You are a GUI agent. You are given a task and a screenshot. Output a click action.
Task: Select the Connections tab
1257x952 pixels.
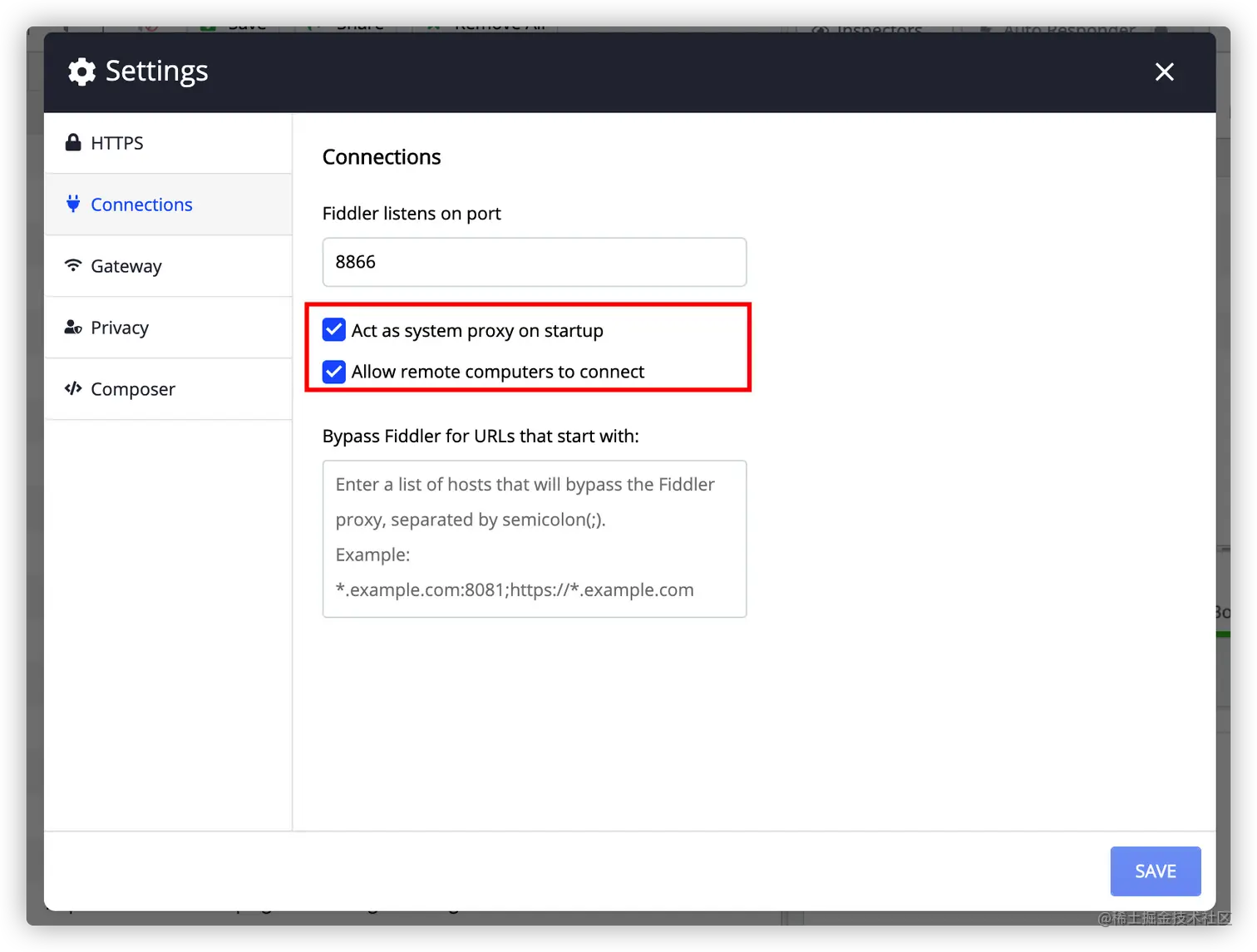[168, 205]
